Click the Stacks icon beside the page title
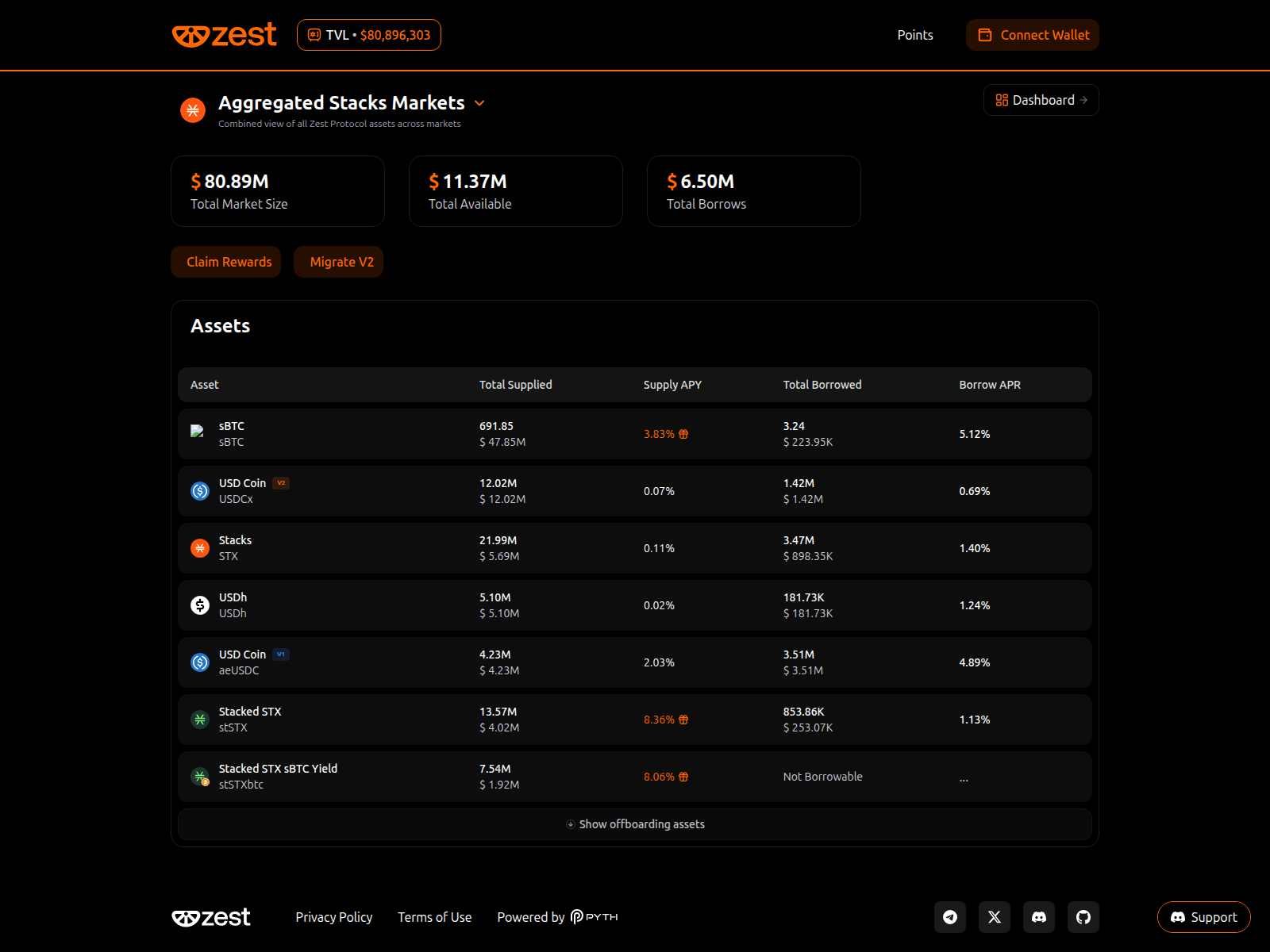This screenshot has height=952, width=1270. tap(192, 110)
